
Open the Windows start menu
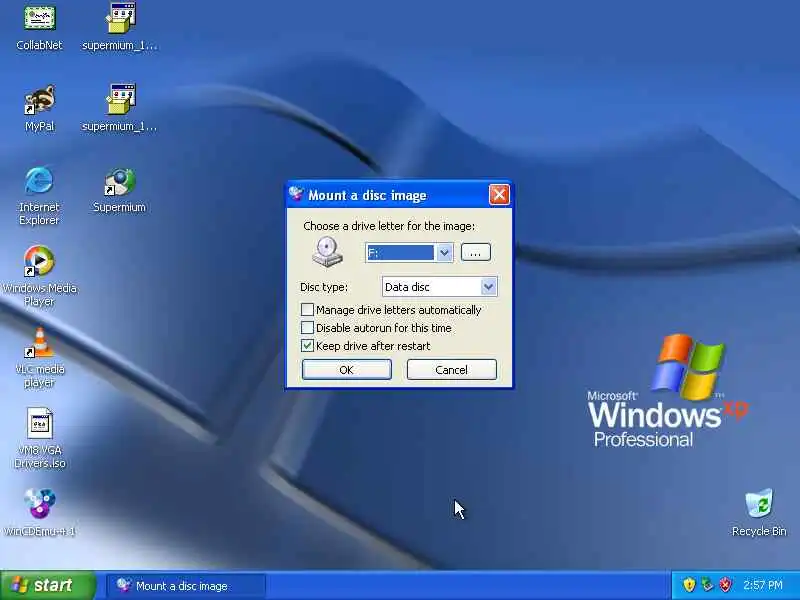(x=48, y=585)
